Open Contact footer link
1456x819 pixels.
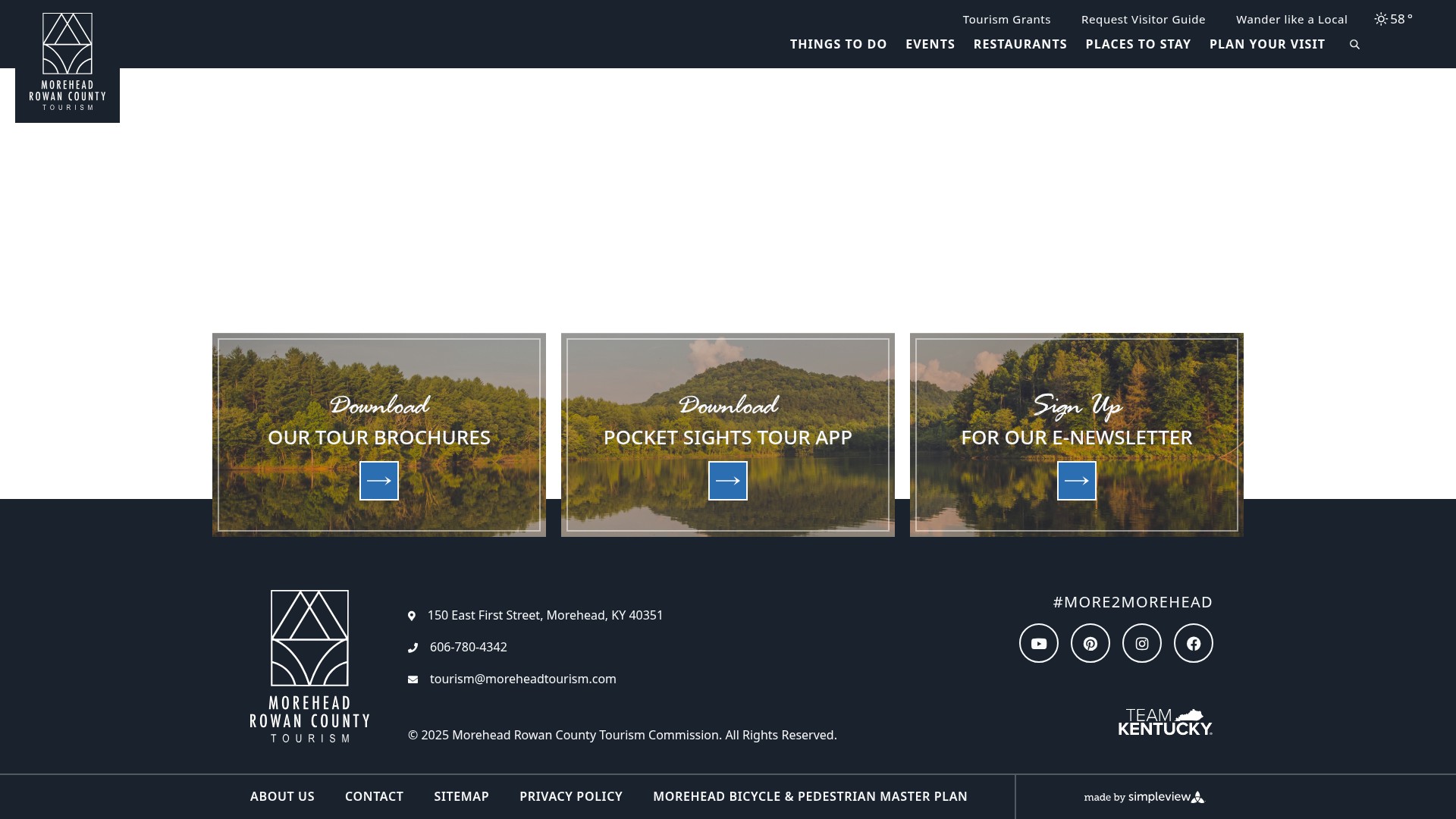pyautogui.click(x=375, y=796)
